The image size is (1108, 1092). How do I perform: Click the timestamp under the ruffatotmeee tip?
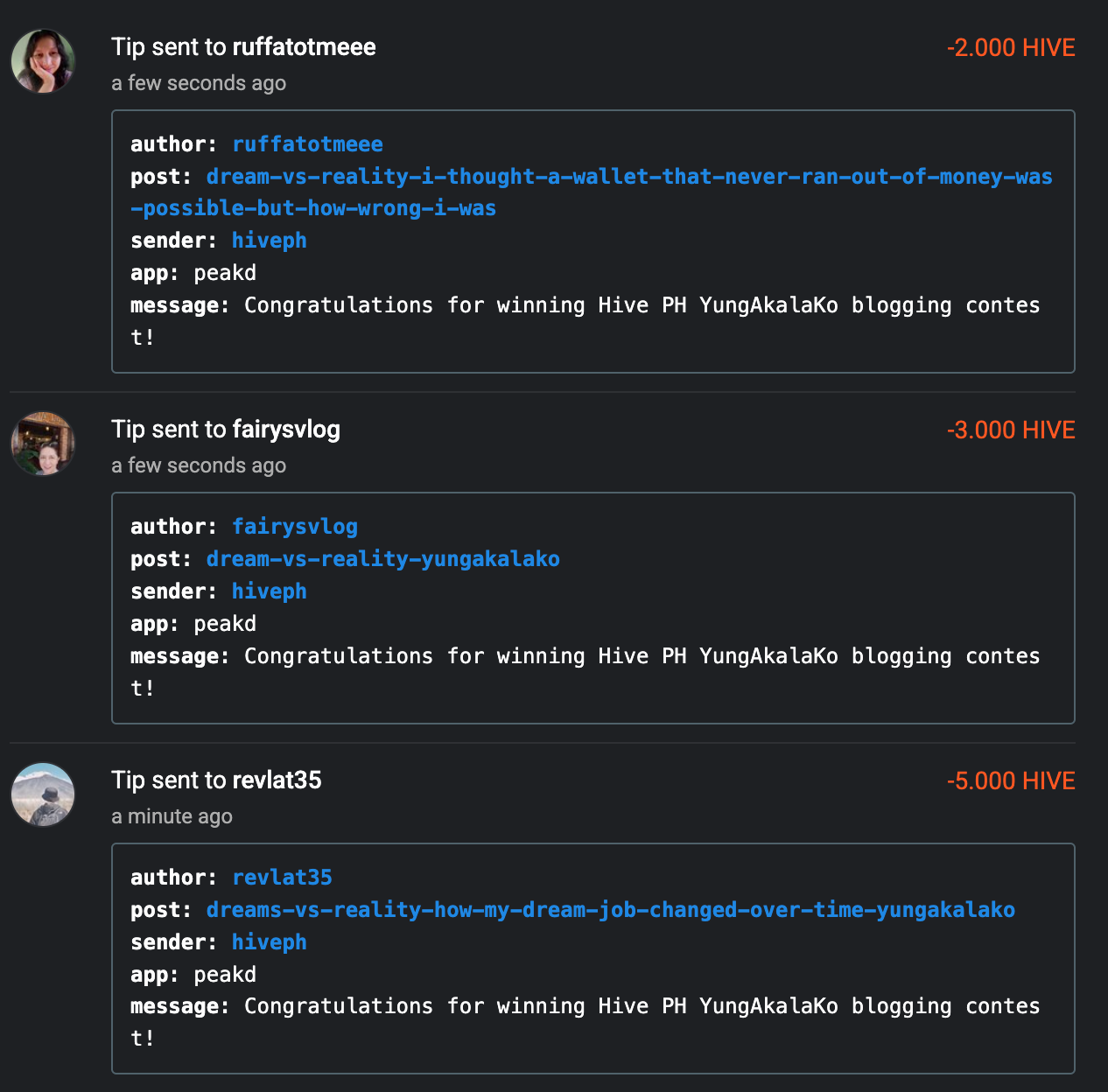(199, 83)
